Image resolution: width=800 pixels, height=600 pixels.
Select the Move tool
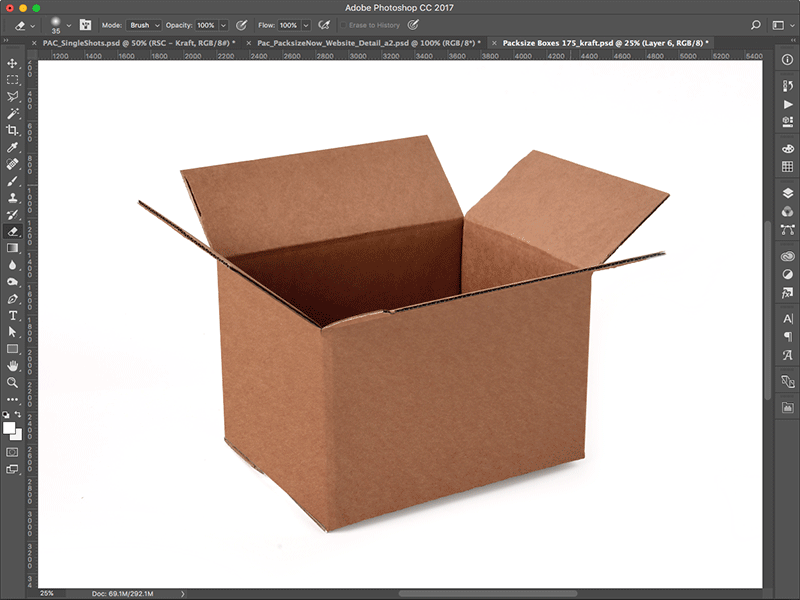14,62
